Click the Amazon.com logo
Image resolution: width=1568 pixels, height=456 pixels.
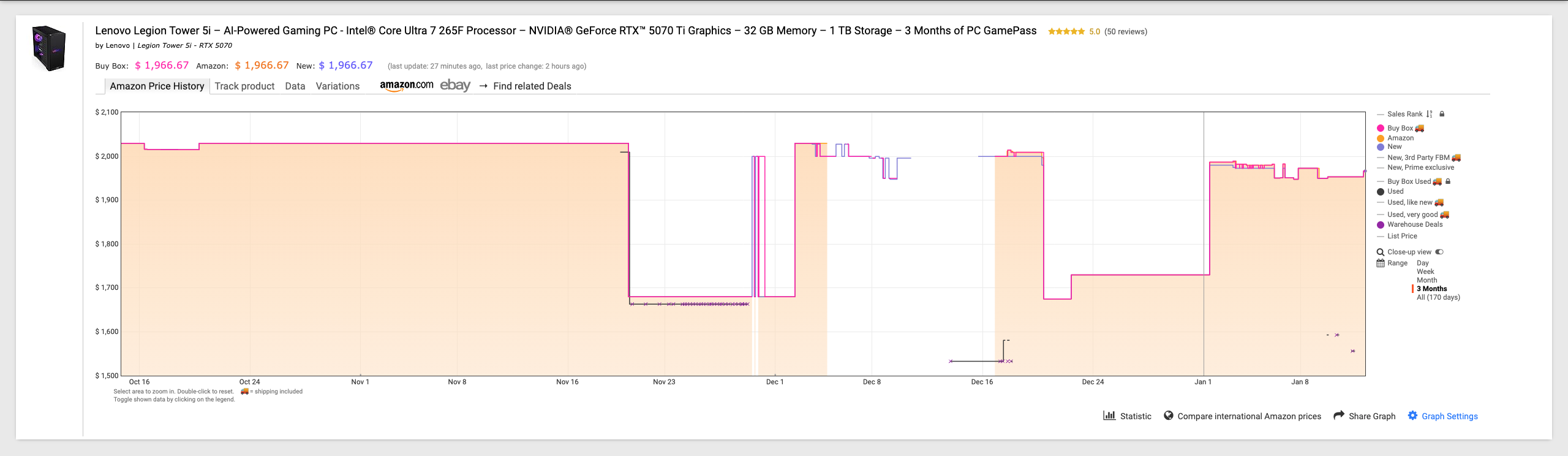pos(406,85)
